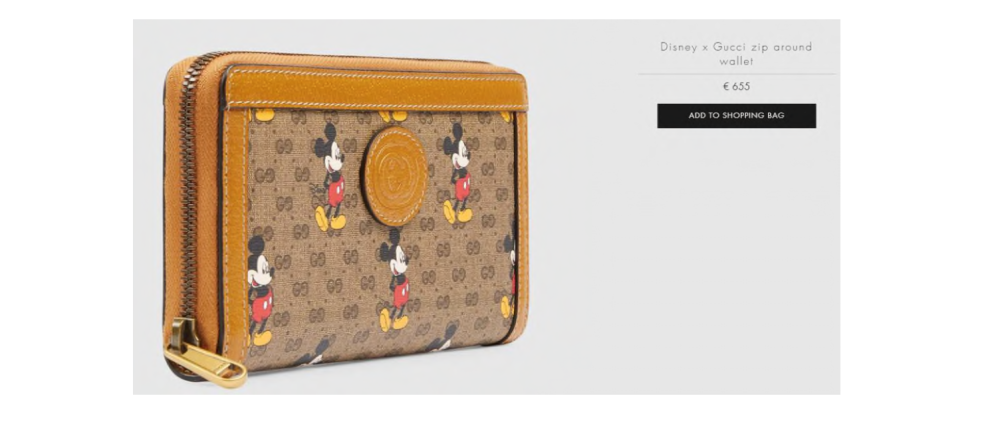Image resolution: width=1000 pixels, height=428 pixels.
Task: Click the word Disney in the product title
Action: point(679,47)
